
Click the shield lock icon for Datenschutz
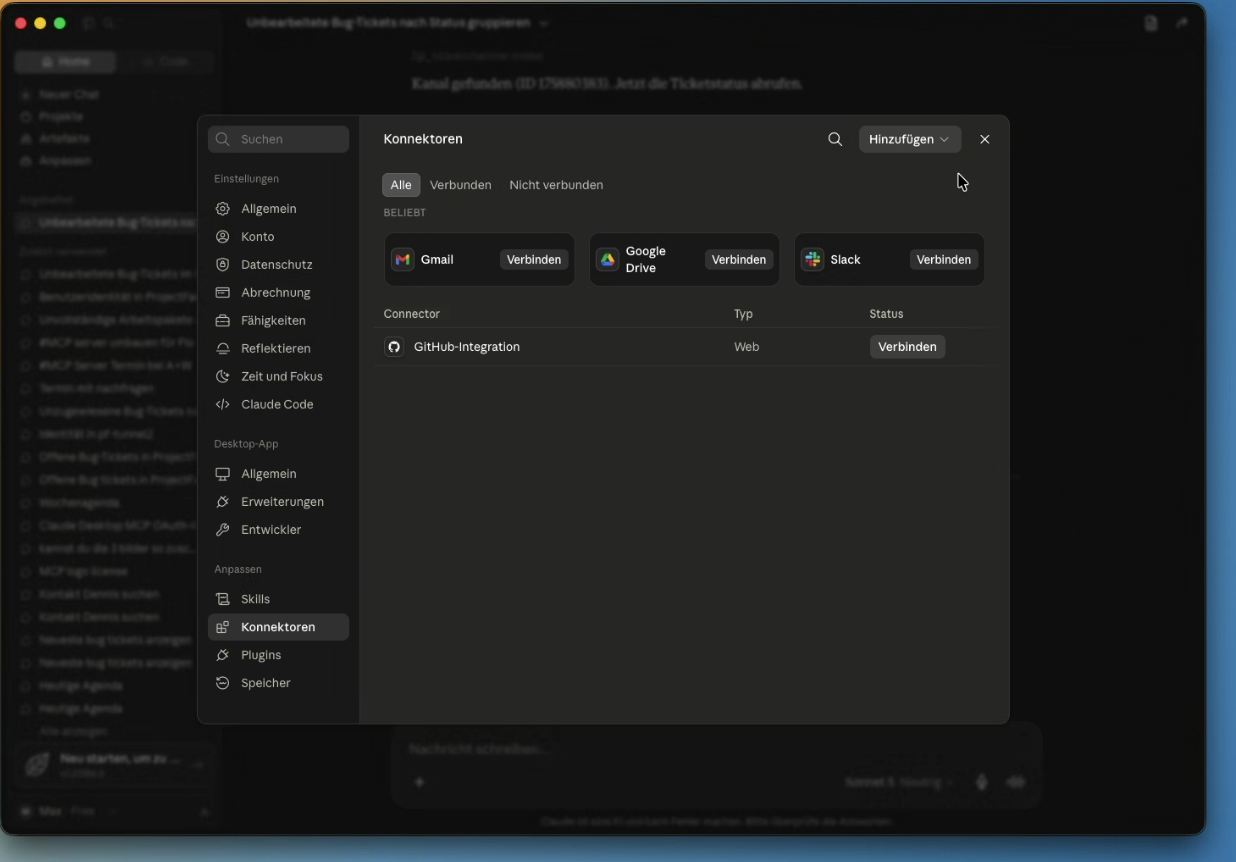[223, 265]
